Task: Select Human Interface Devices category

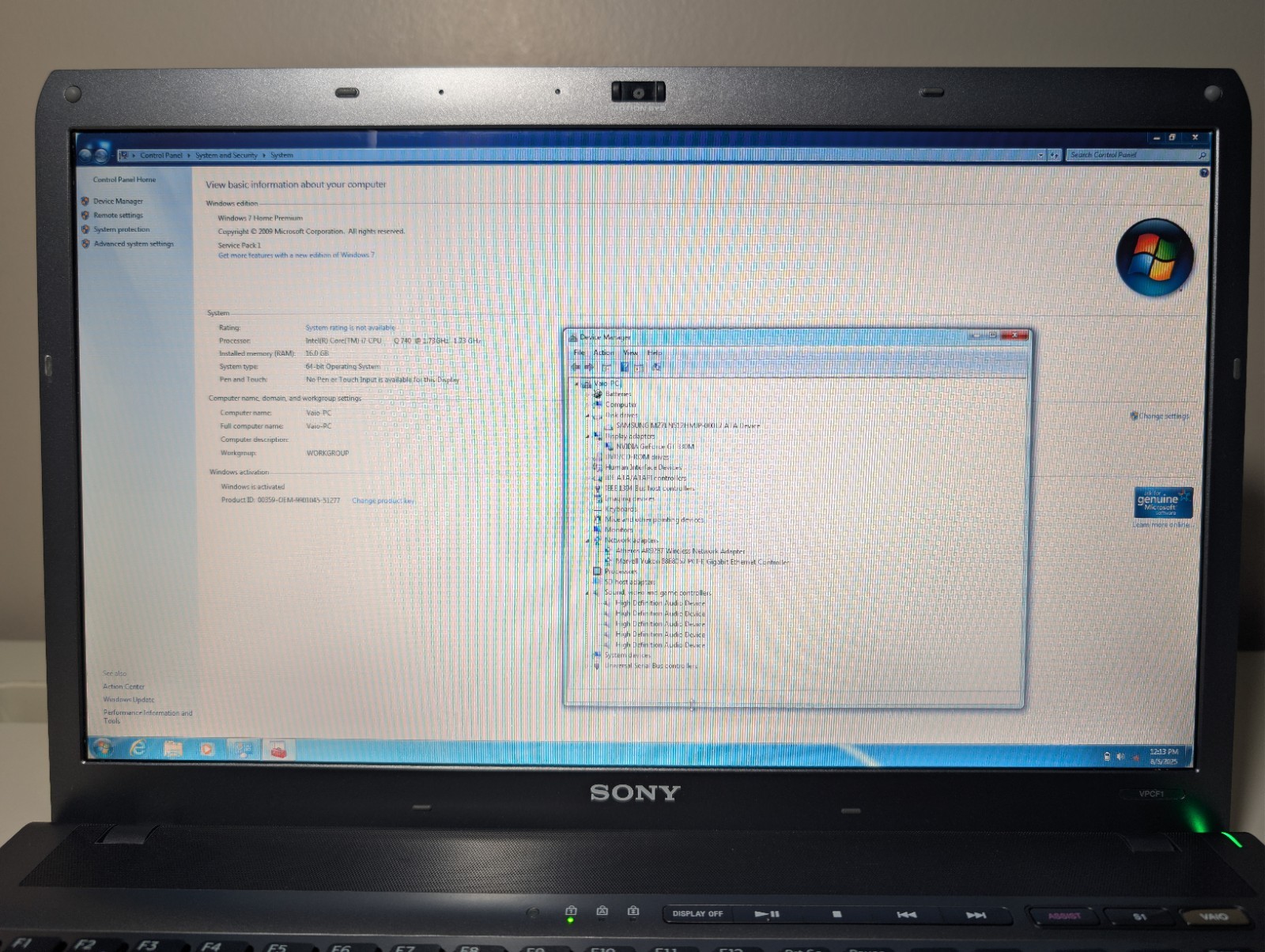Action: [x=643, y=467]
